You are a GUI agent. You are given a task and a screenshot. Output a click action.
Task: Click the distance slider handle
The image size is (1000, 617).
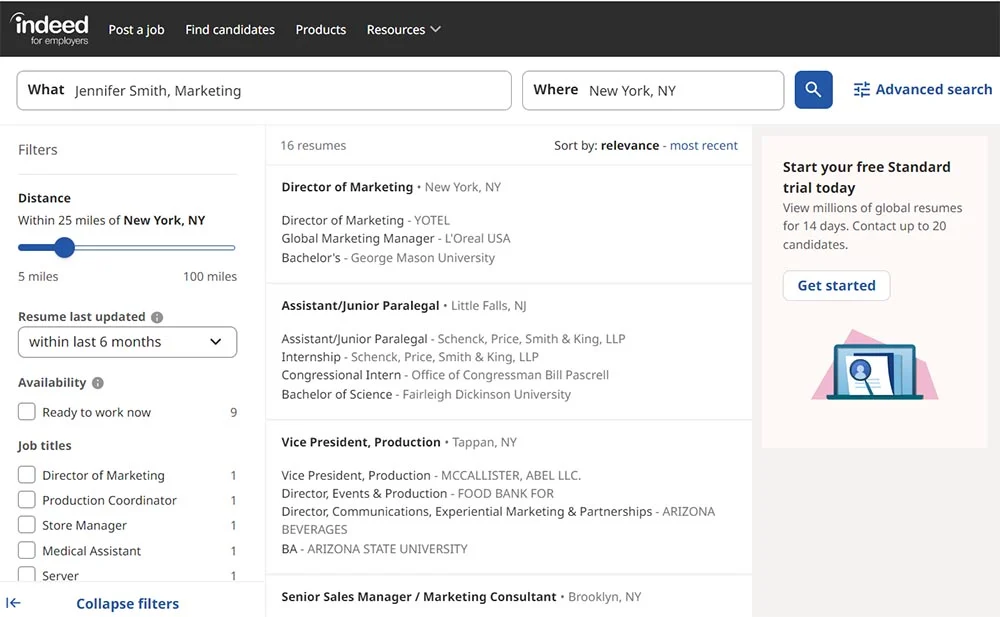(64, 248)
